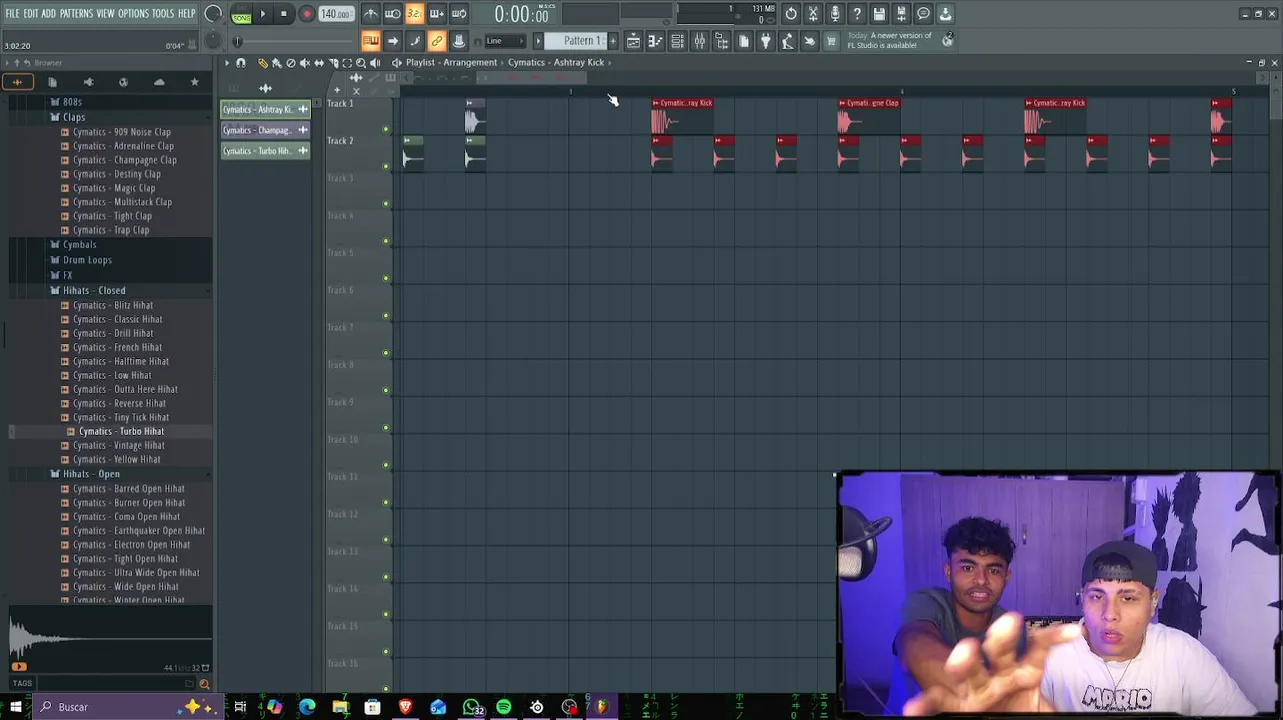Click the play button
Viewport: 1283px width, 720px height.
262,14
